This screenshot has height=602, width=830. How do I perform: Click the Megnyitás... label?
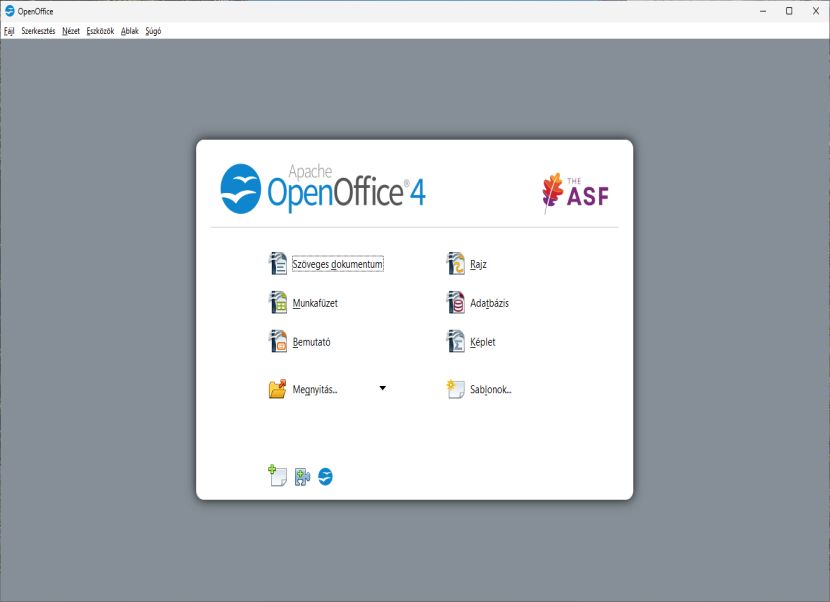coord(315,390)
